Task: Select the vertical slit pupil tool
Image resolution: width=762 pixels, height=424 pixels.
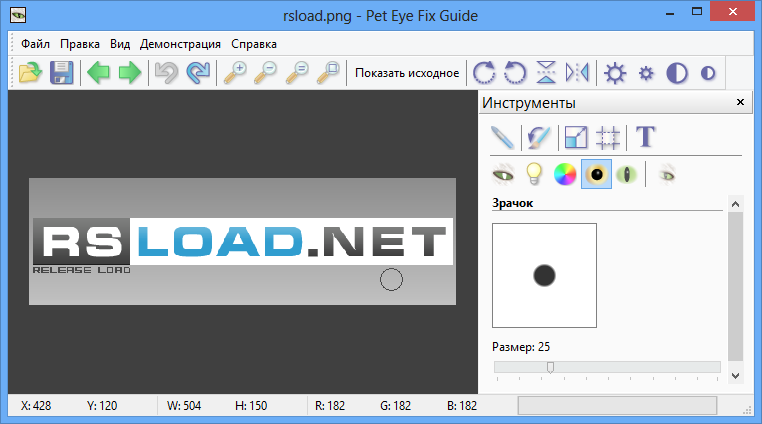Action: pyautogui.click(x=627, y=174)
